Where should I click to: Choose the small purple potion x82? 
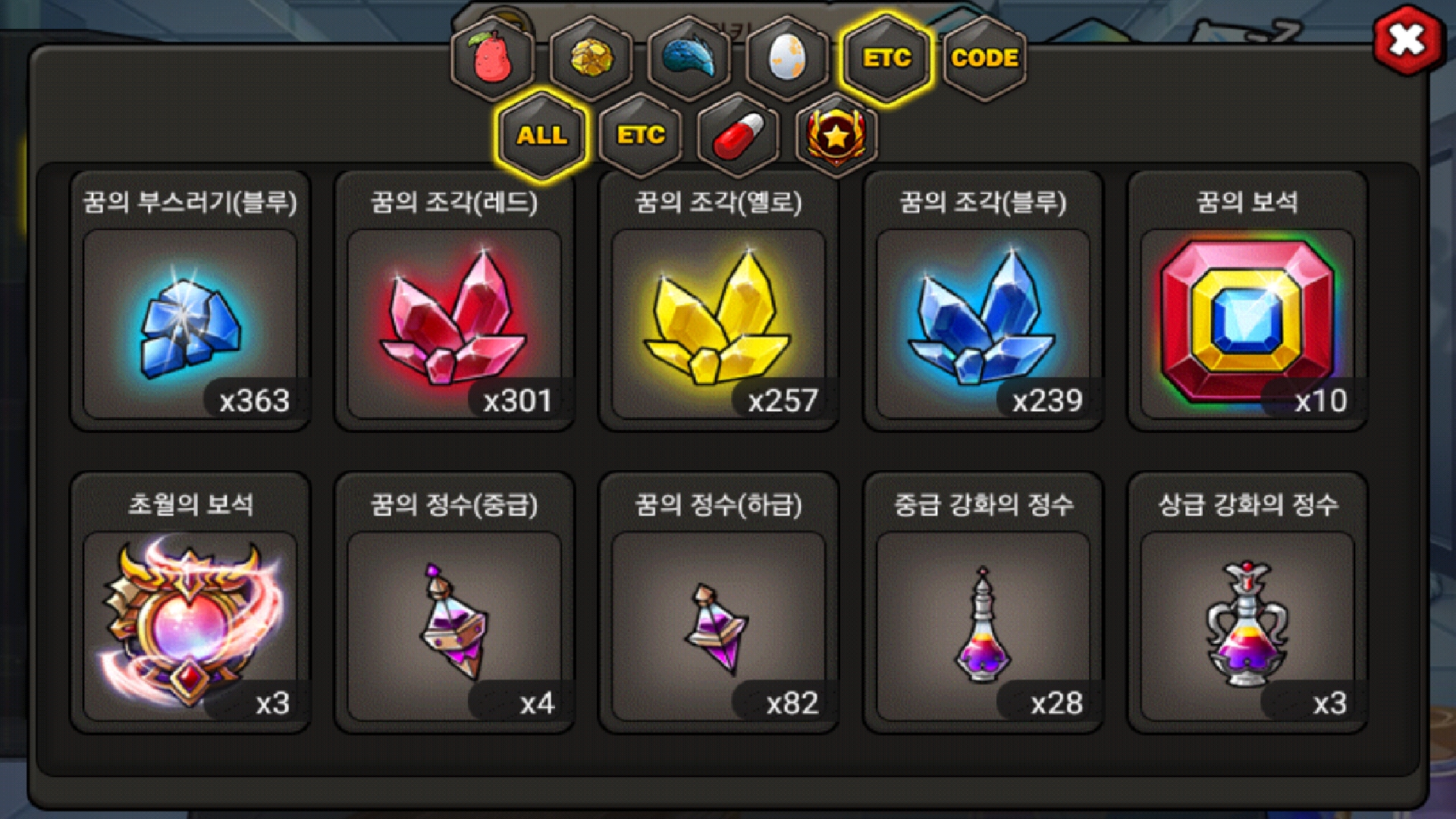tap(719, 603)
